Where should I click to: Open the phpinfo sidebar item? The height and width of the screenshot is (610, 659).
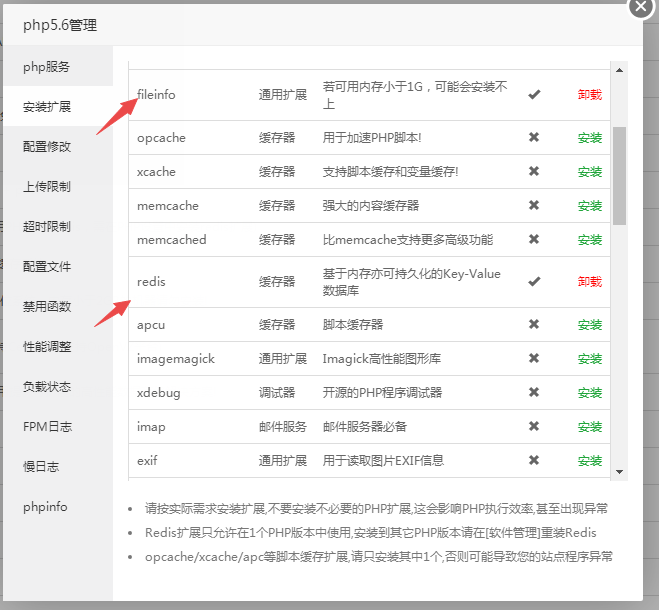pyautogui.click(x=45, y=507)
